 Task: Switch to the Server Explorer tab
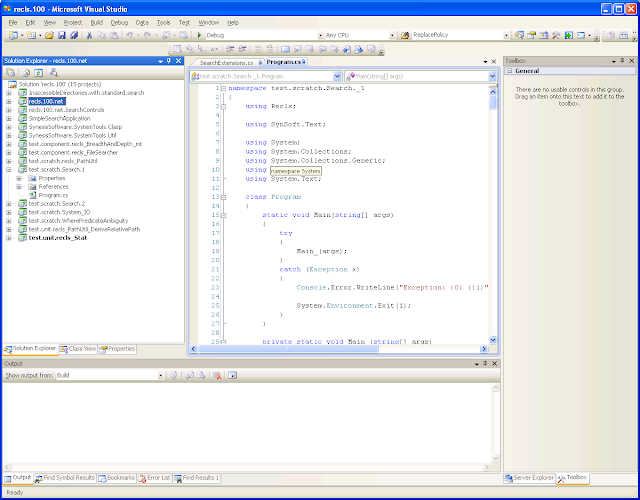coord(529,478)
